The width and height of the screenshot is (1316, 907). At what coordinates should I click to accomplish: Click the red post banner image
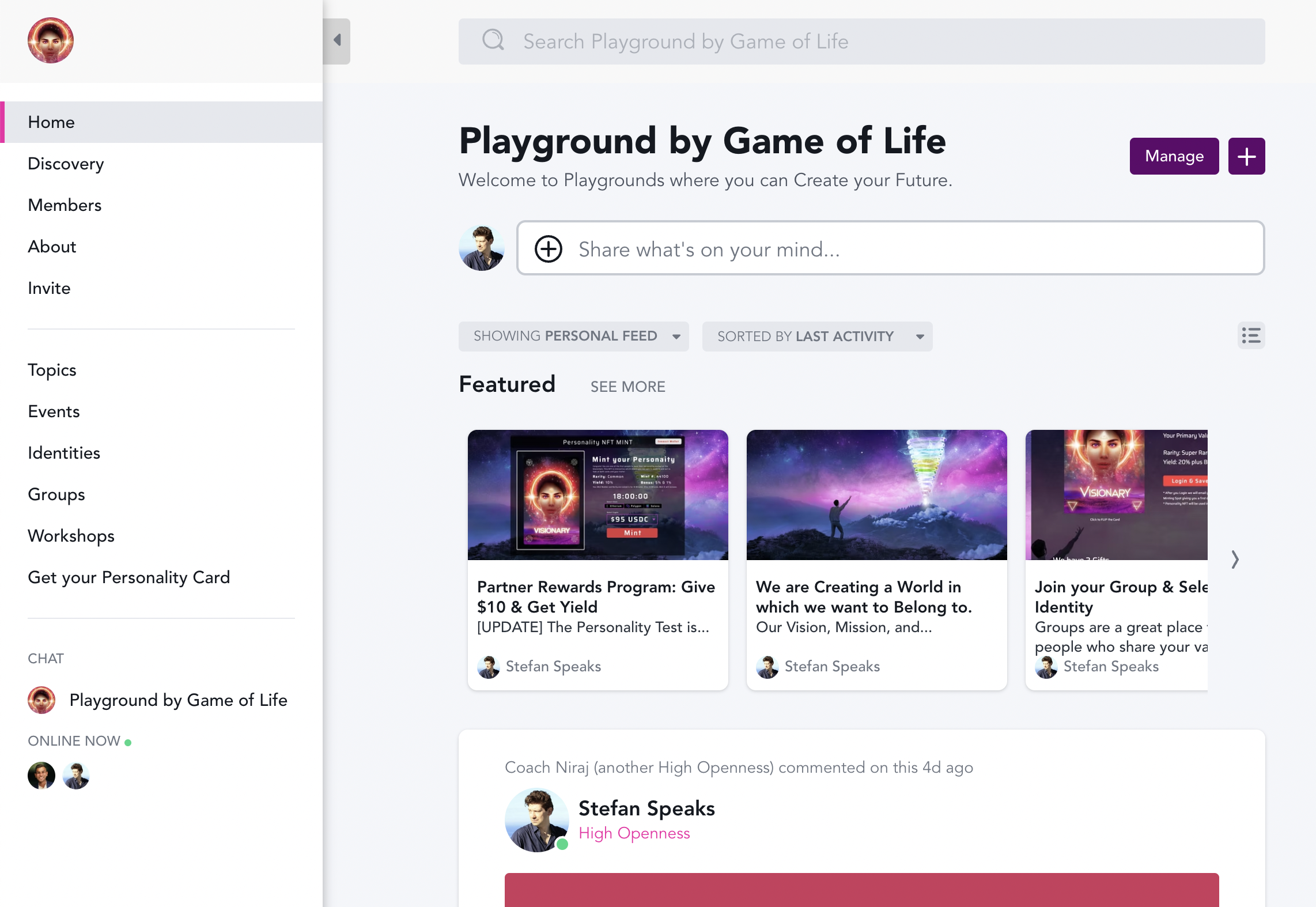861,890
